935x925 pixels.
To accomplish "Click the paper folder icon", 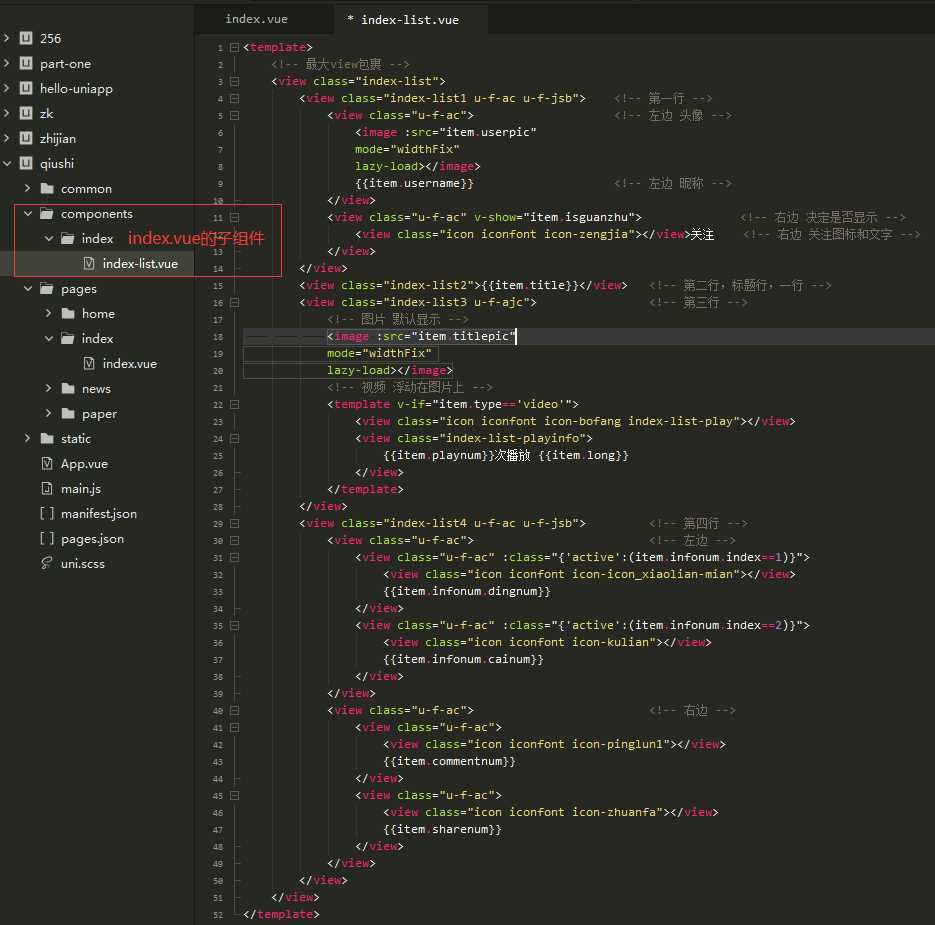I will tap(68, 414).
